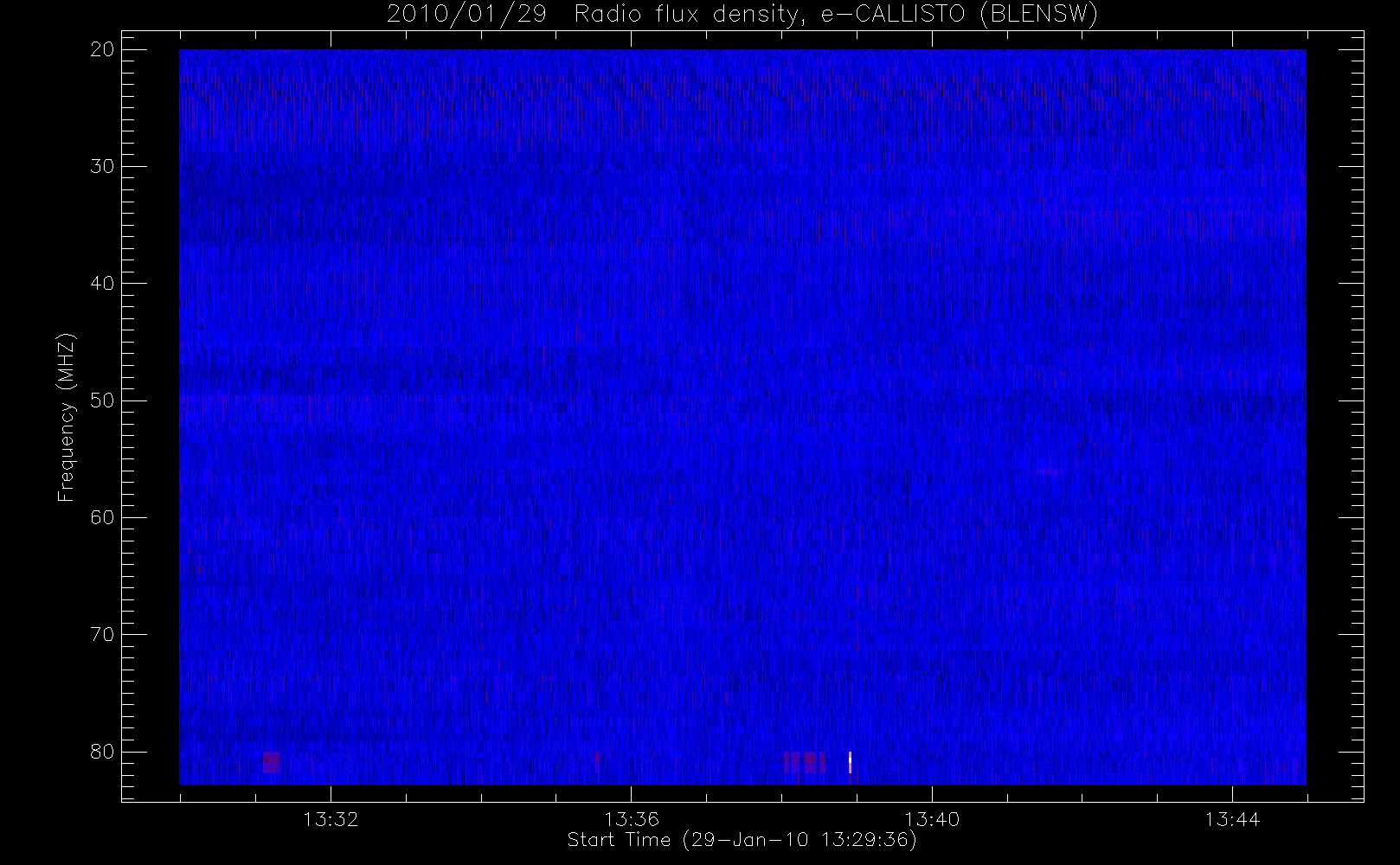Click the 13:44 time tick label
The width and height of the screenshot is (1400, 865).
pyautogui.click(x=1232, y=819)
